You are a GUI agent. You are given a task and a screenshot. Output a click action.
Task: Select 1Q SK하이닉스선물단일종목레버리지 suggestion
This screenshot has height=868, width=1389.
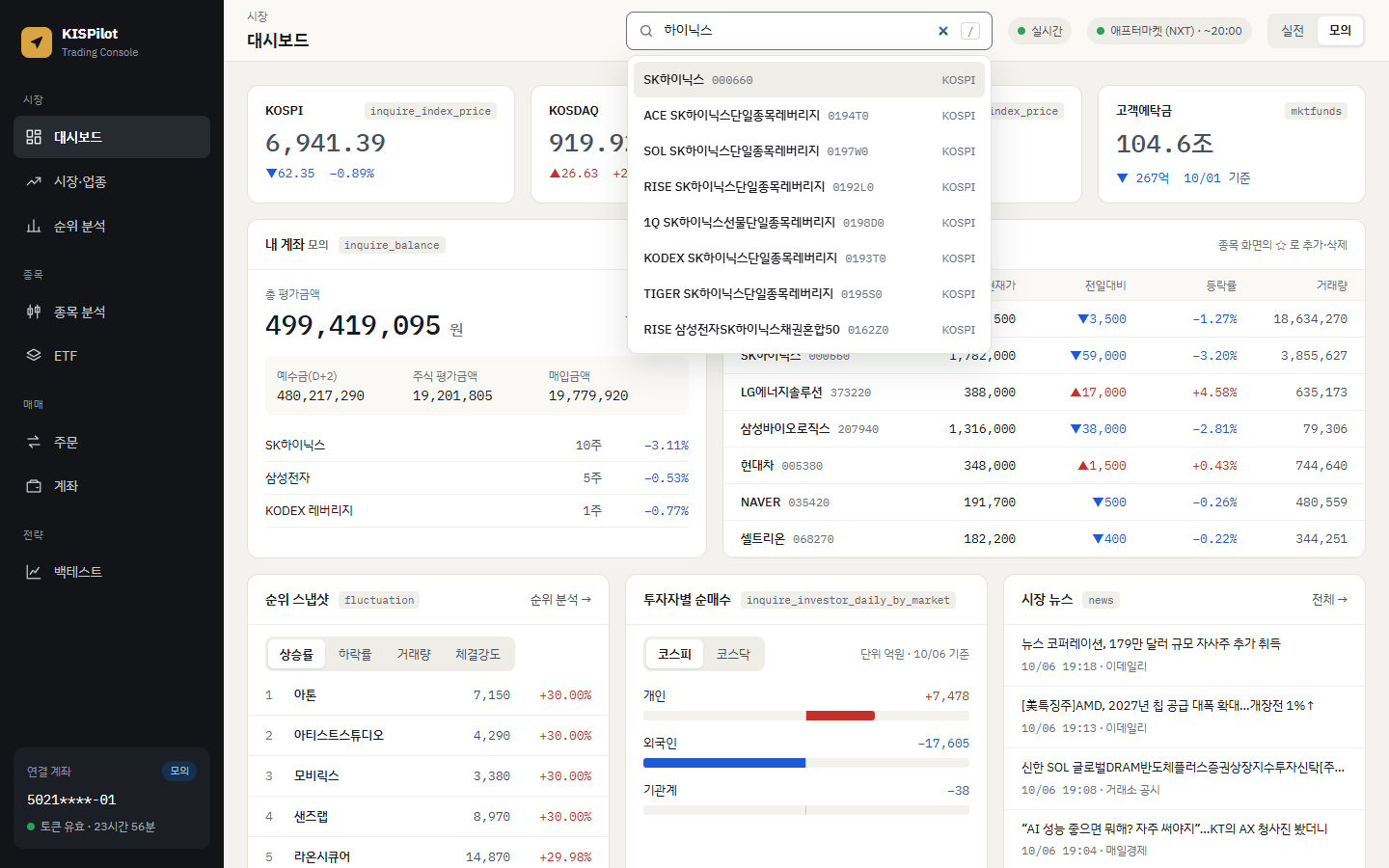click(x=809, y=223)
